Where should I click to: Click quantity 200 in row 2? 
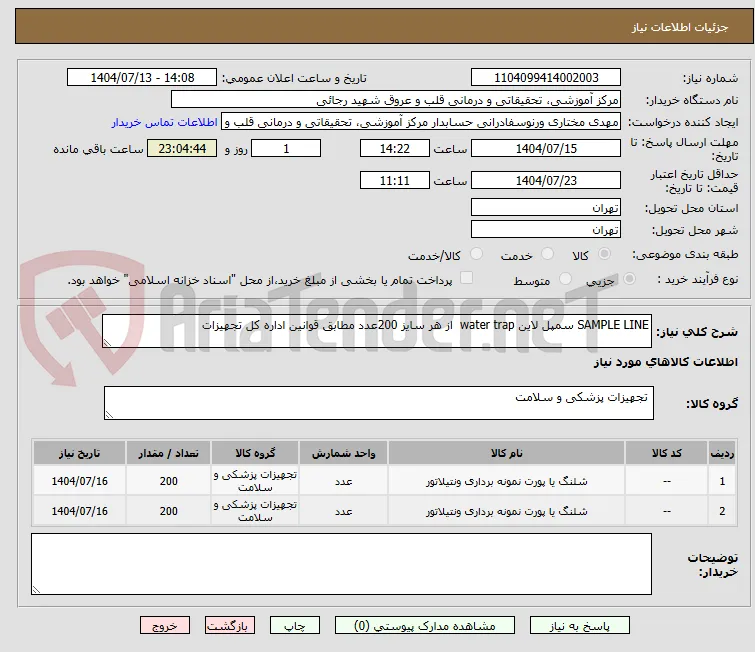click(x=169, y=511)
